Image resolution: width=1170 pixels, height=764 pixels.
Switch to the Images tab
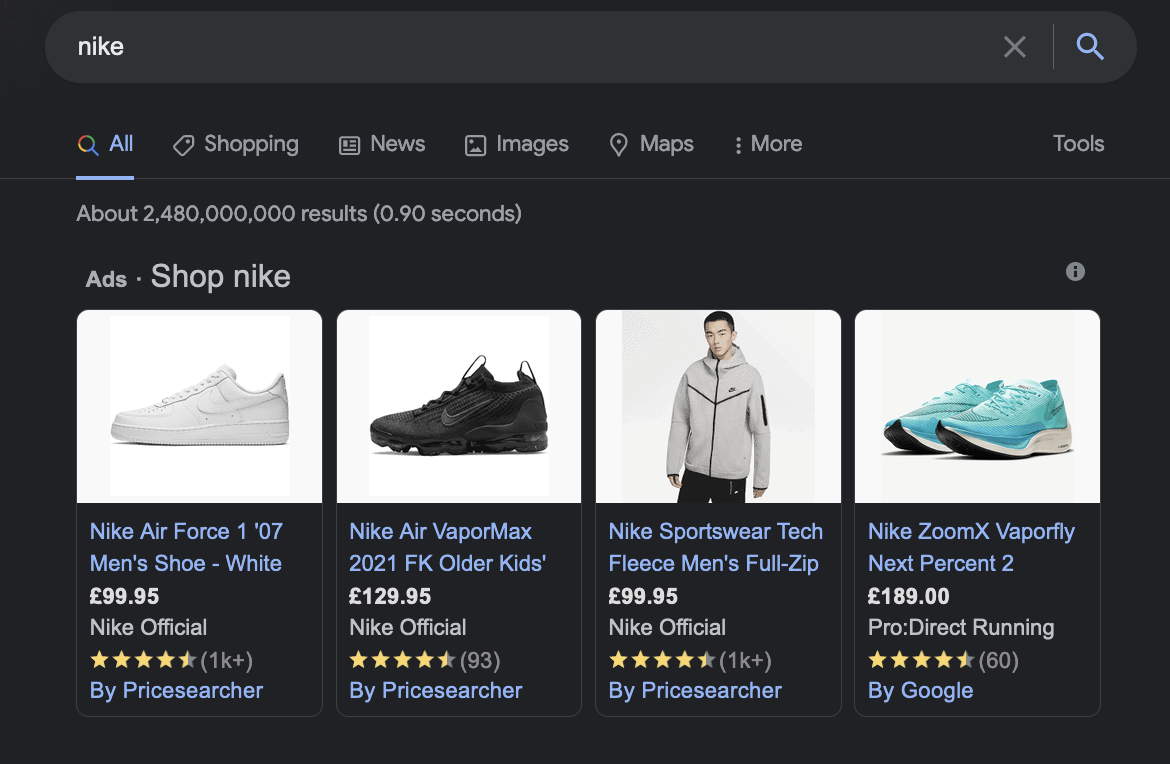click(x=516, y=144)
